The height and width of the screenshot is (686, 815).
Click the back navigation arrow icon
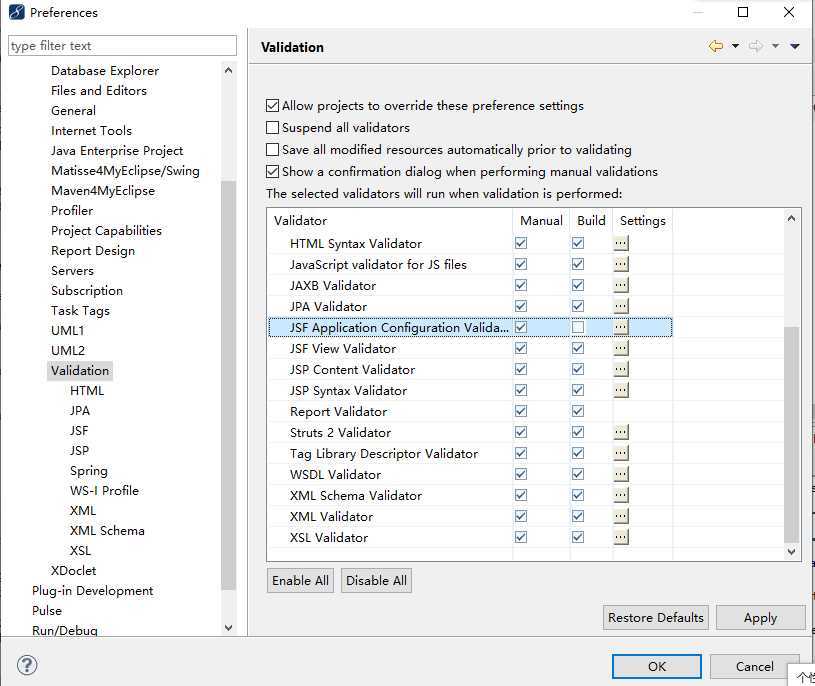(716, 46)
